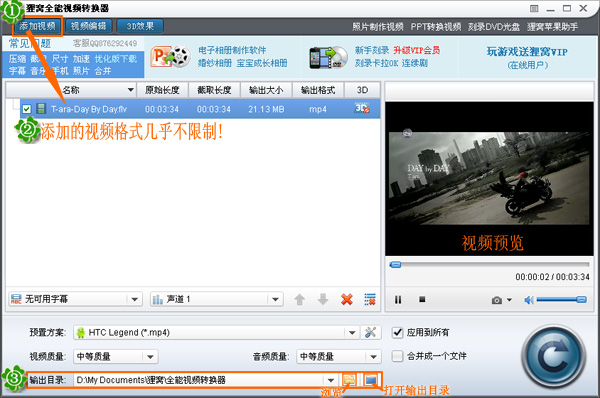
Task: Click the 连续剧 link
Action: pyautogui.click(x=415, y=63)
